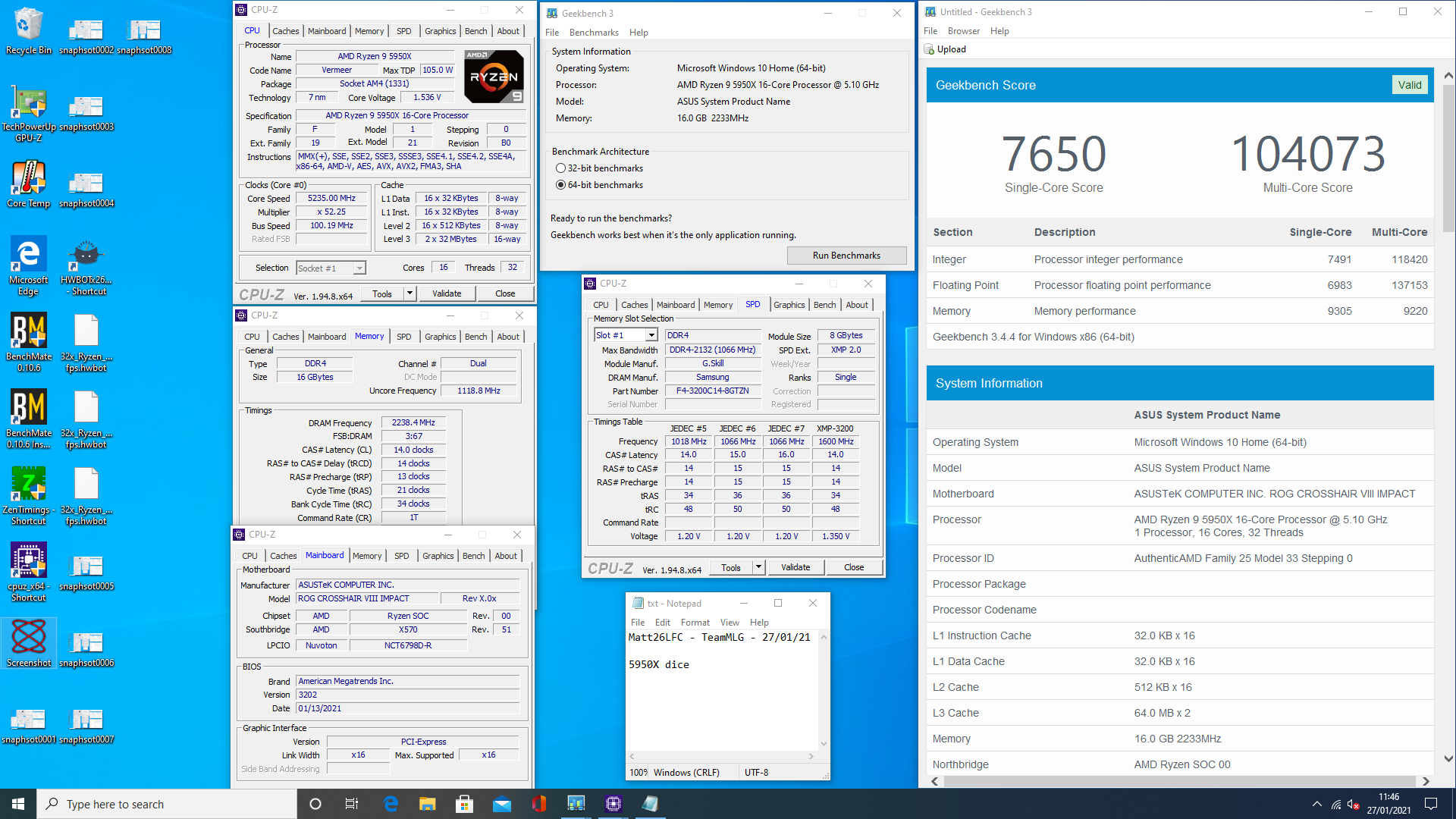Click Close button in CPU-Z SPD window
The height and width of the screenshot is (819, 1456).
pos(854,567)
